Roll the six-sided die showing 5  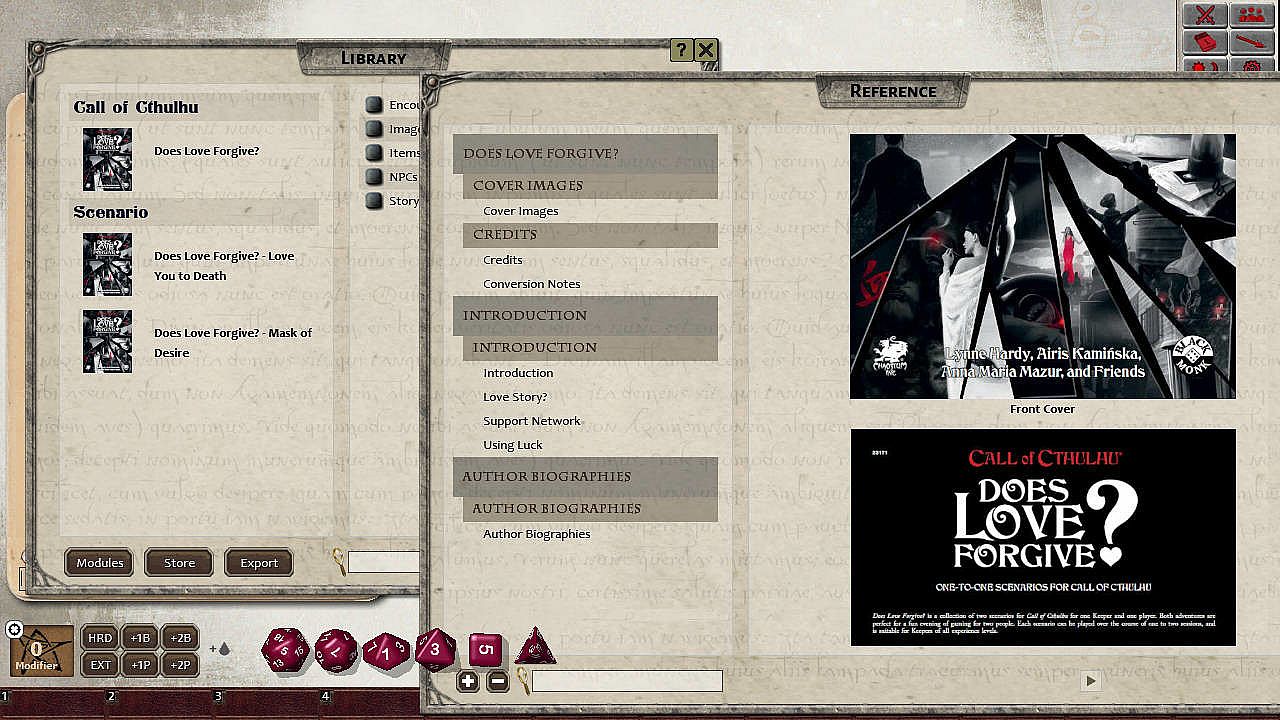[x=485, y=650]
